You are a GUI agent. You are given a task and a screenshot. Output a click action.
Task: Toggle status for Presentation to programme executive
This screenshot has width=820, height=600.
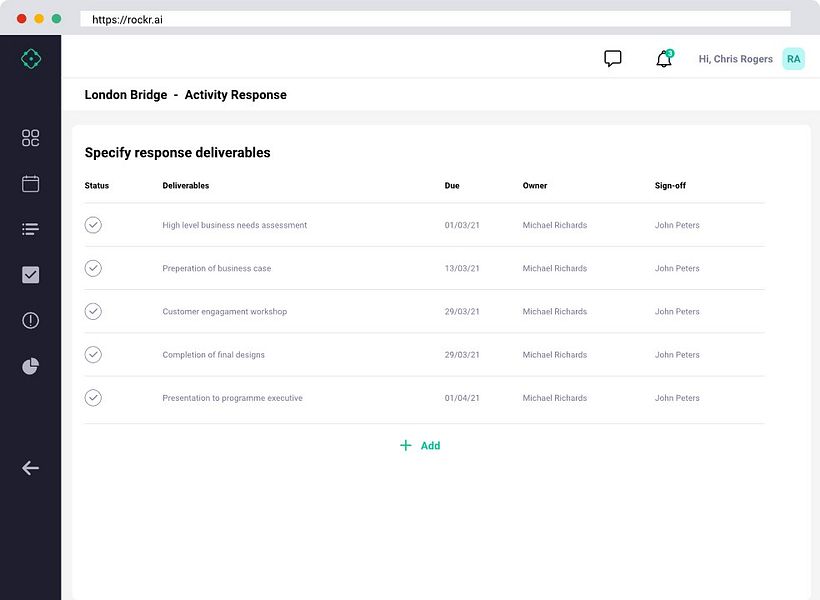93,398
